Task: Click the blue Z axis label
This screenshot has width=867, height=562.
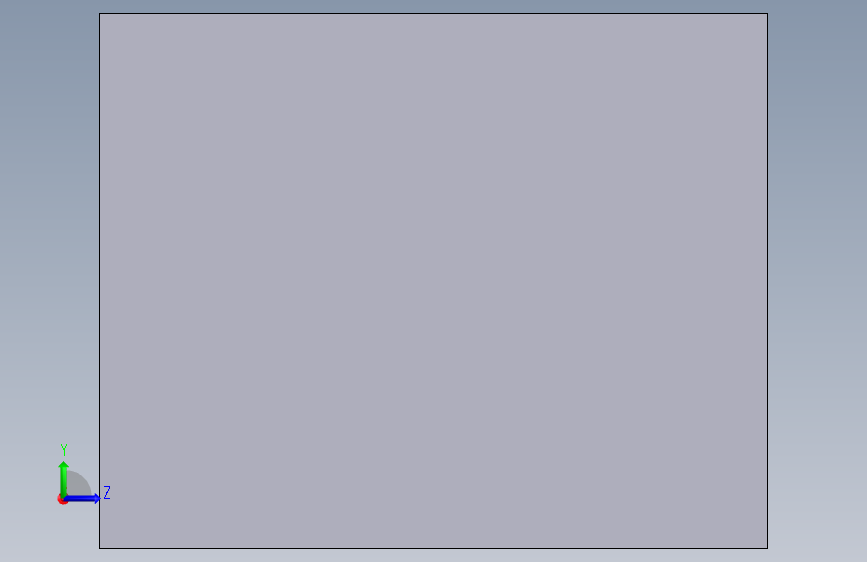Action: [107, 492]
